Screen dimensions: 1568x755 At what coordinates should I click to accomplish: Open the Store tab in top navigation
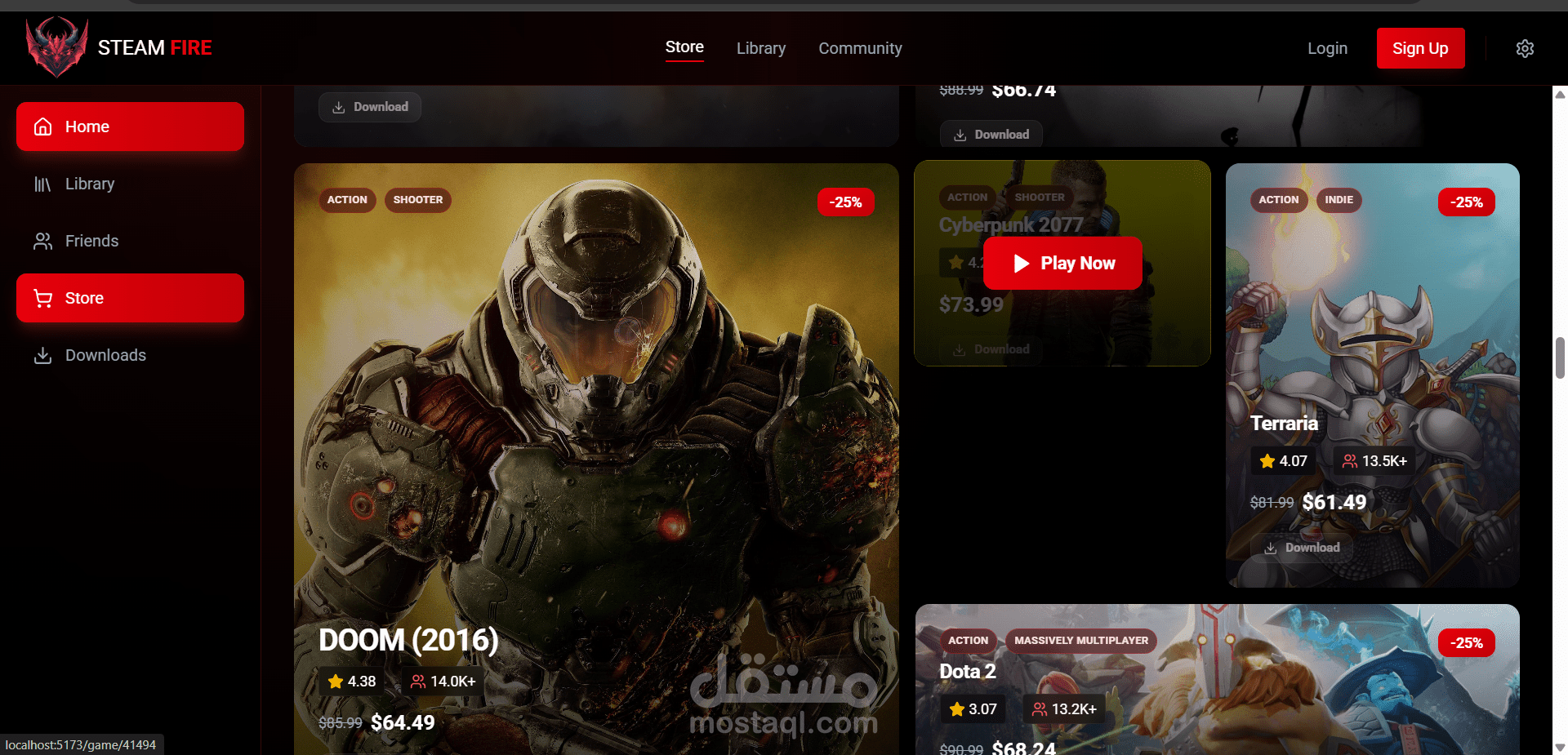(684, 47)
